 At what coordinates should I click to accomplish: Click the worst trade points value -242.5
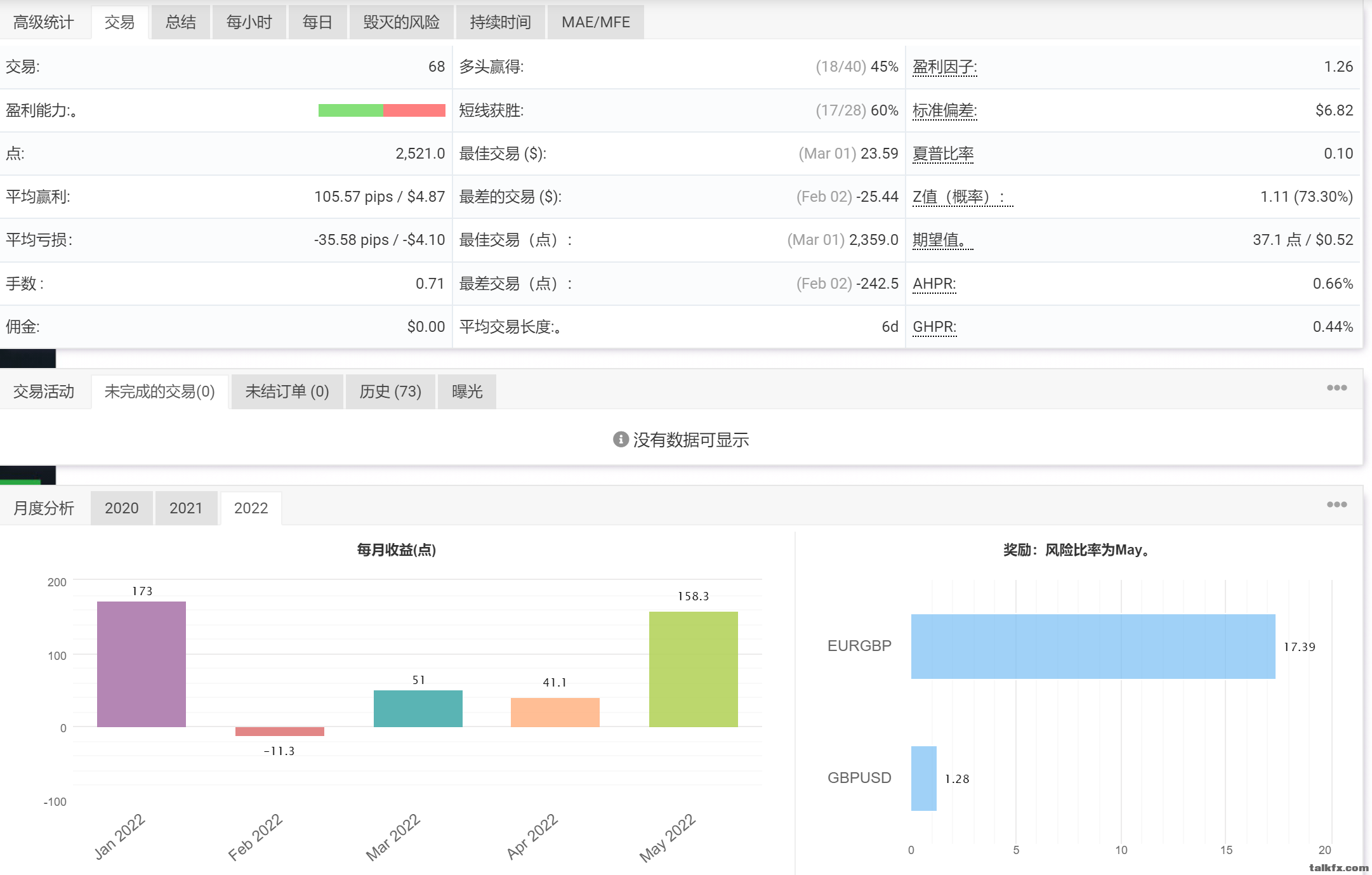[x=877, y=284]
